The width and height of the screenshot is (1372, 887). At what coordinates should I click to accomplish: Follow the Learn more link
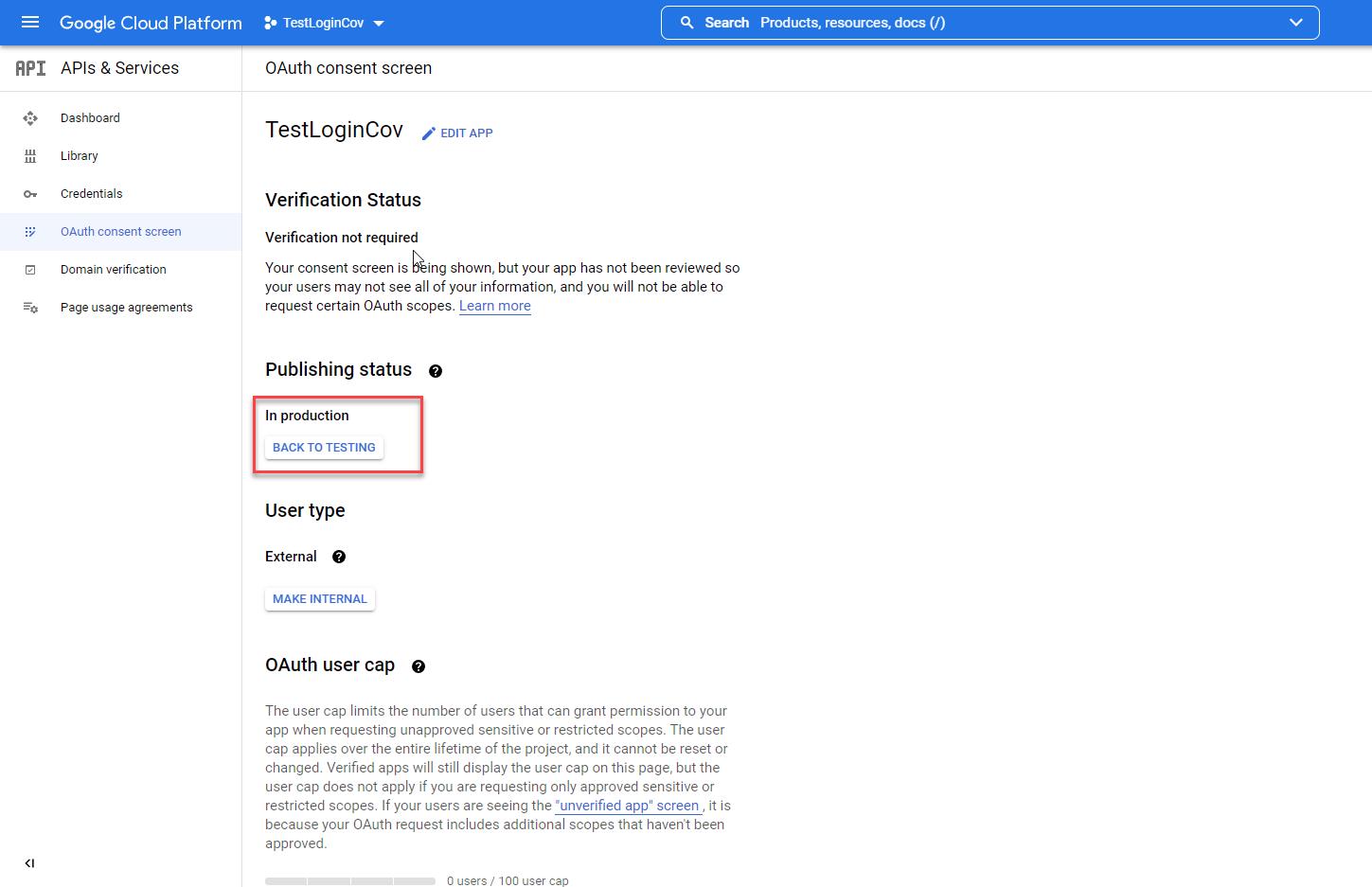[x=495, y=306]
